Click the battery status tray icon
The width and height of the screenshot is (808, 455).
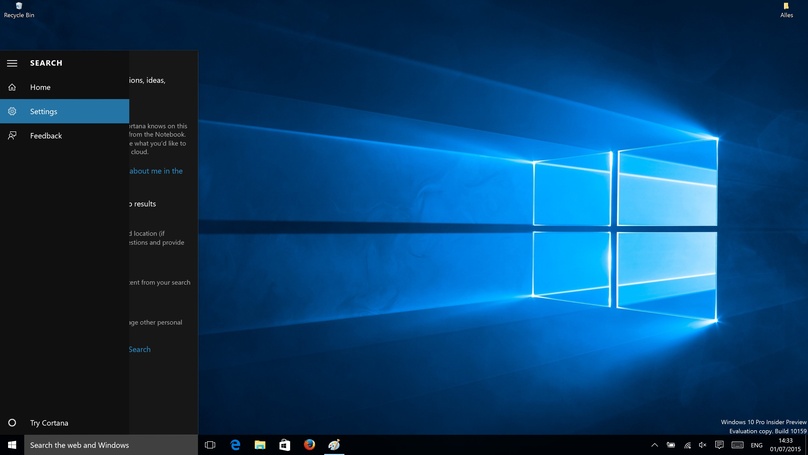click(670, 445)
